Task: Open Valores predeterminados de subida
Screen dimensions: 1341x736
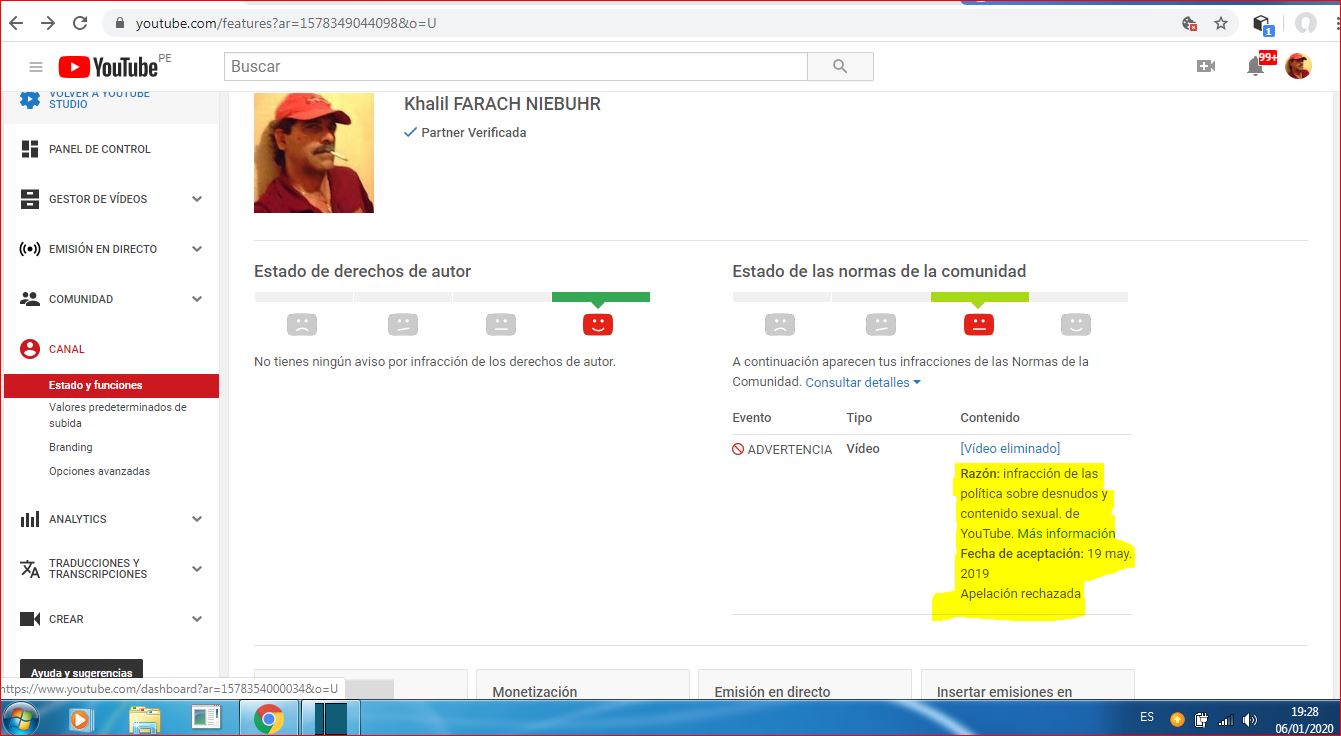Action: point(118,415)
